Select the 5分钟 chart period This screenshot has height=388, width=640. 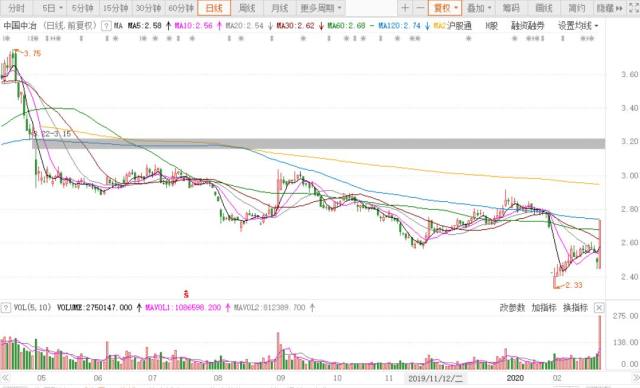point(83,8)
